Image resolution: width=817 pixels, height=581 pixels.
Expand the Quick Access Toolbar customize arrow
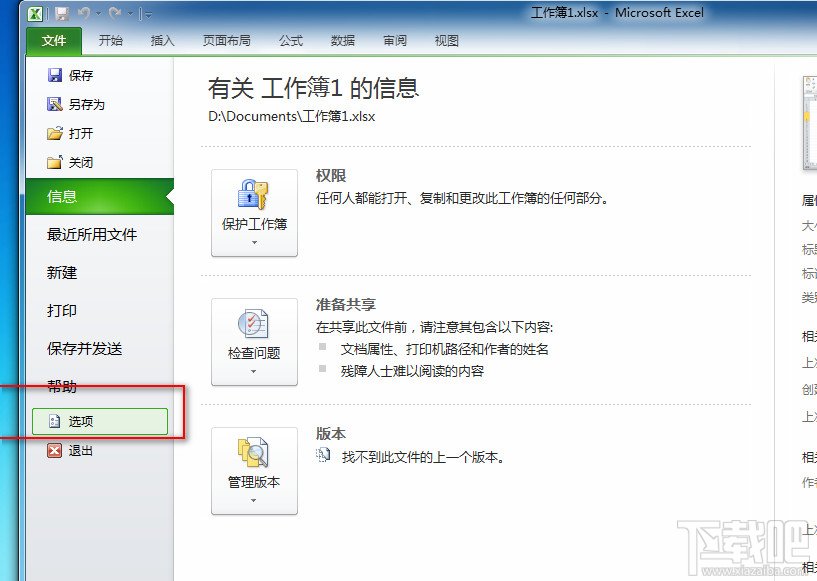click(148, 14)
